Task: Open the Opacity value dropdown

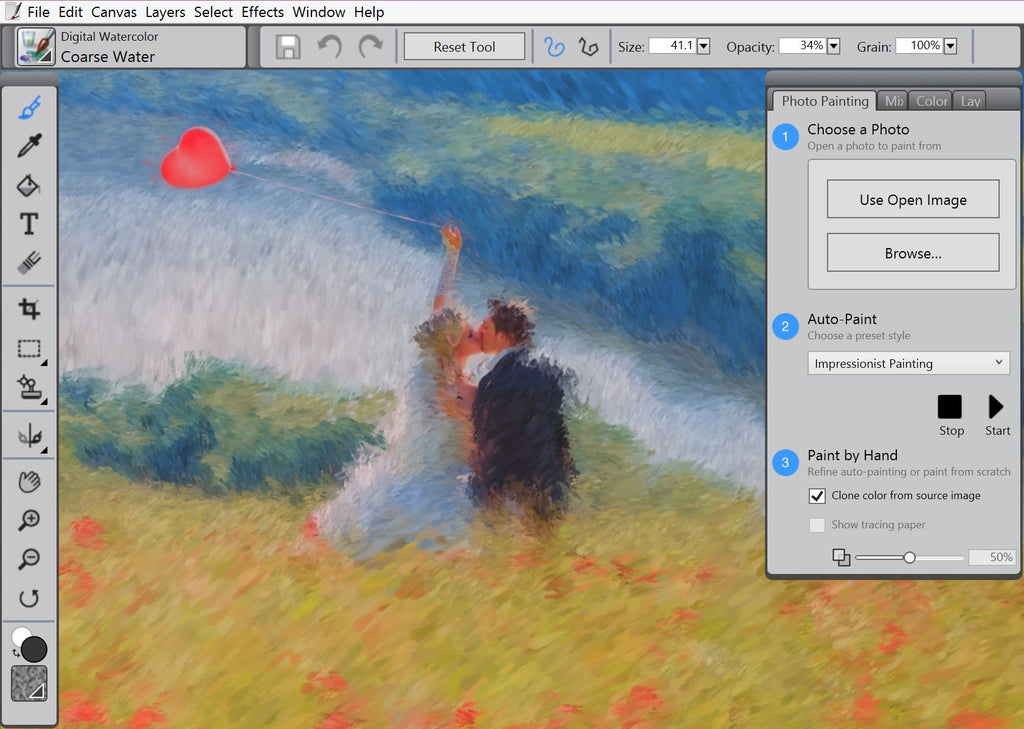Action: tap(833, 46)
